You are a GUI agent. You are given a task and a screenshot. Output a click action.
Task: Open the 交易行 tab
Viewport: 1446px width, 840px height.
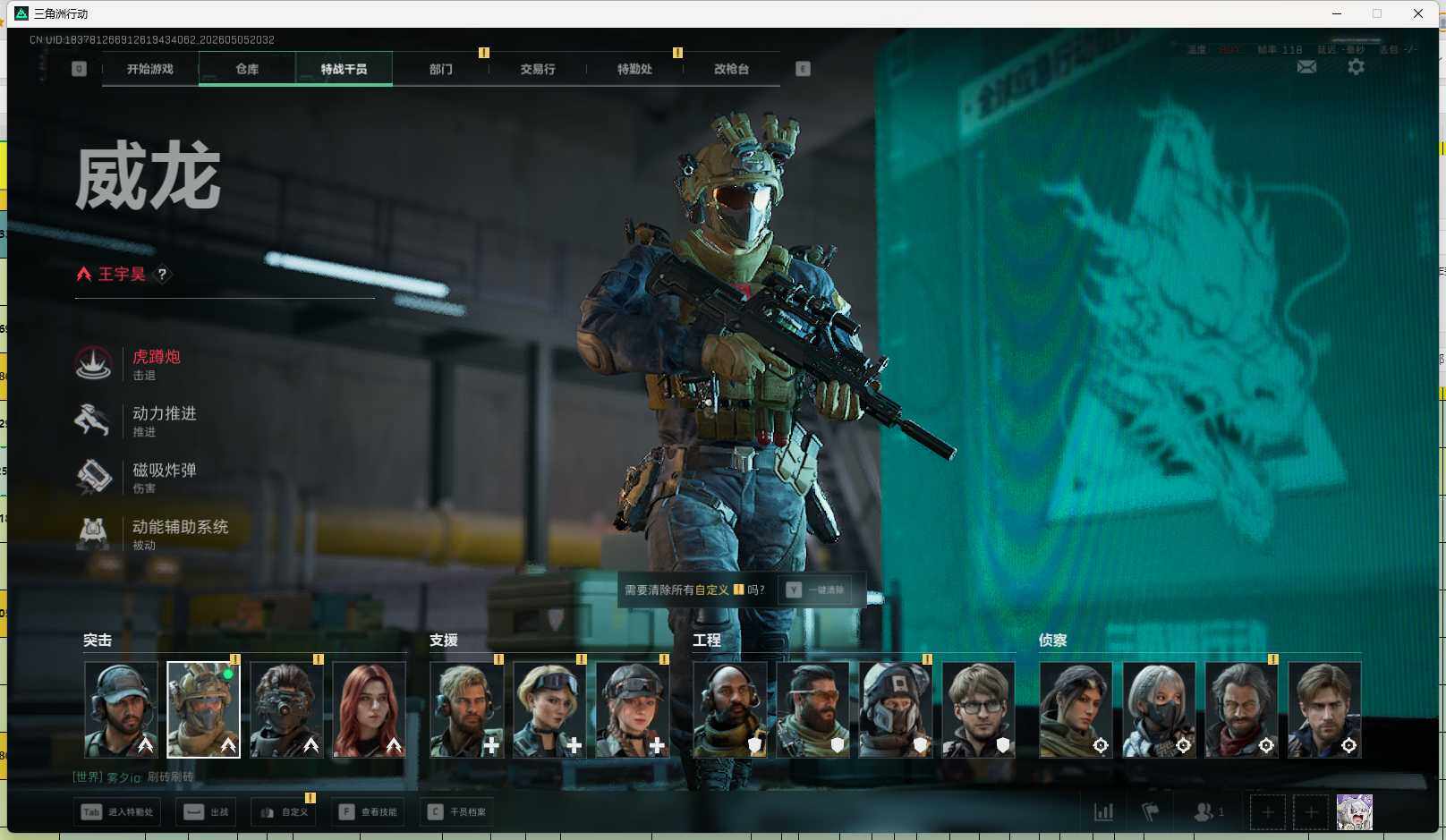coord(538,69)
